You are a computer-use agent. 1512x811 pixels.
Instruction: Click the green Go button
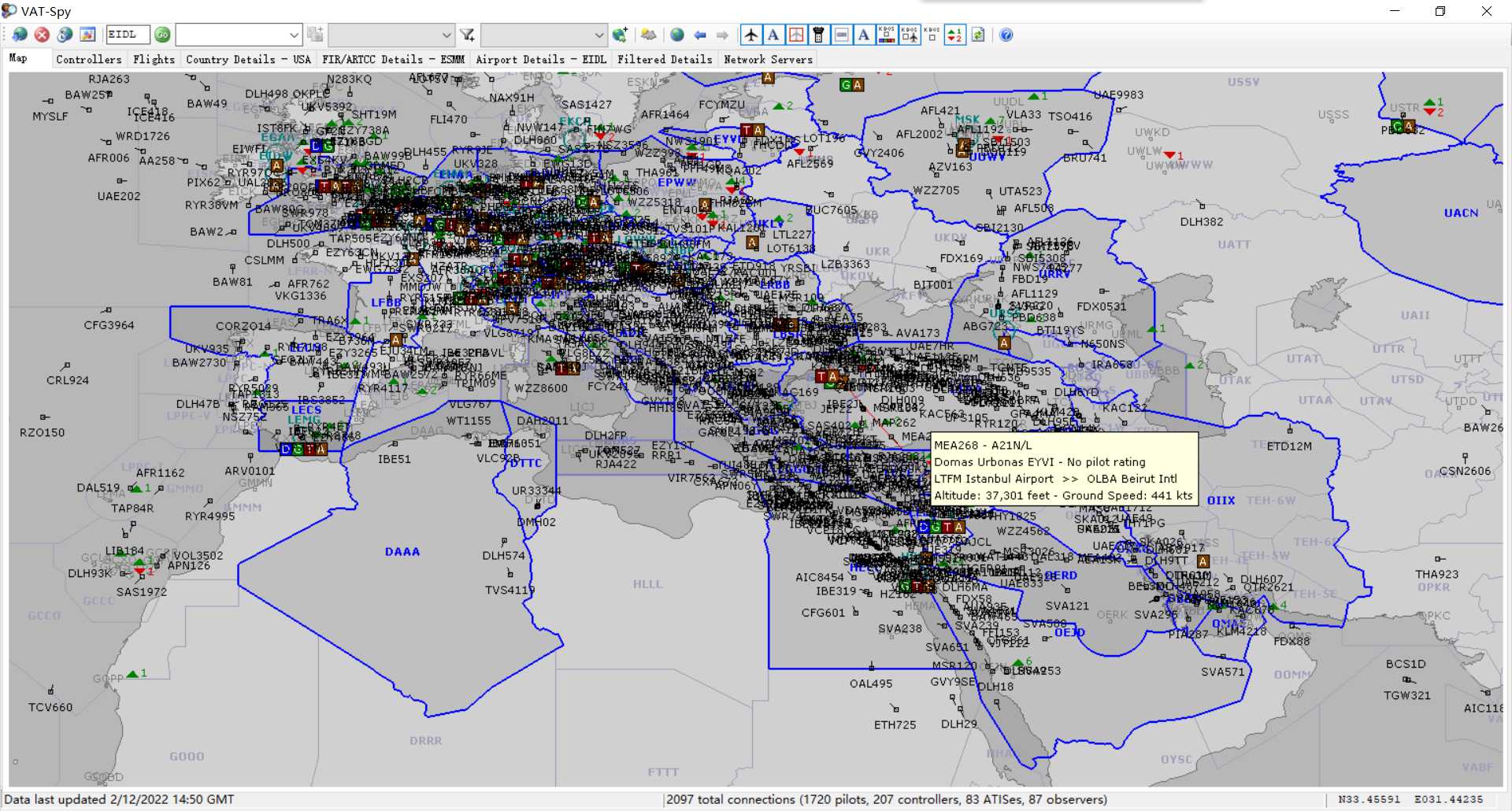tap(162, 35)
